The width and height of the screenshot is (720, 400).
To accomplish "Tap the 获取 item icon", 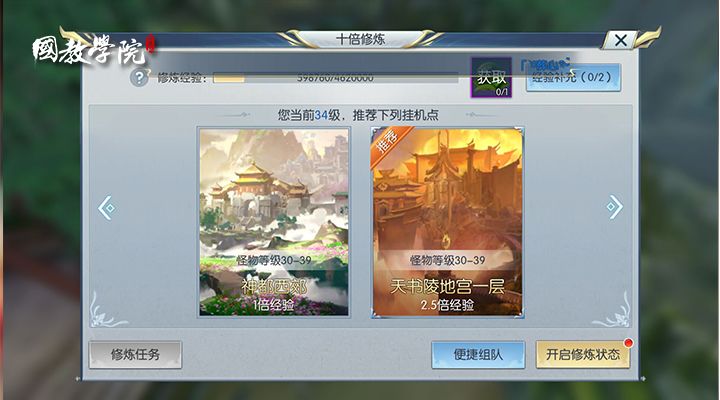I will 491,78.
